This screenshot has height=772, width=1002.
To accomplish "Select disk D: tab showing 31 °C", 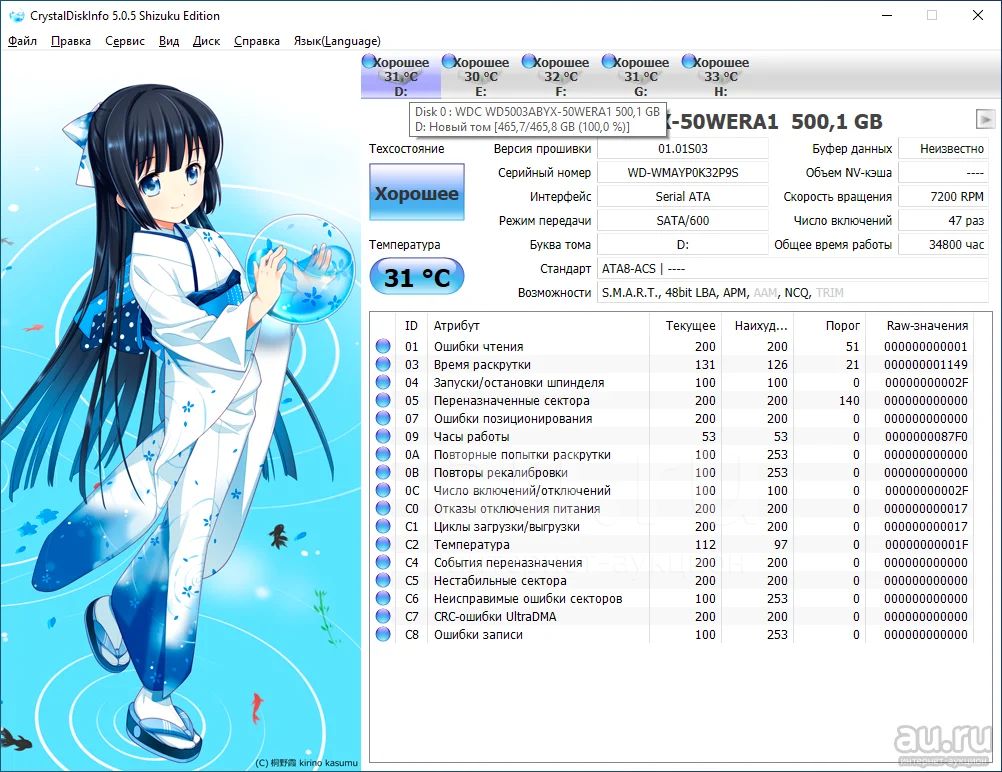I will (x=401, y=76).
